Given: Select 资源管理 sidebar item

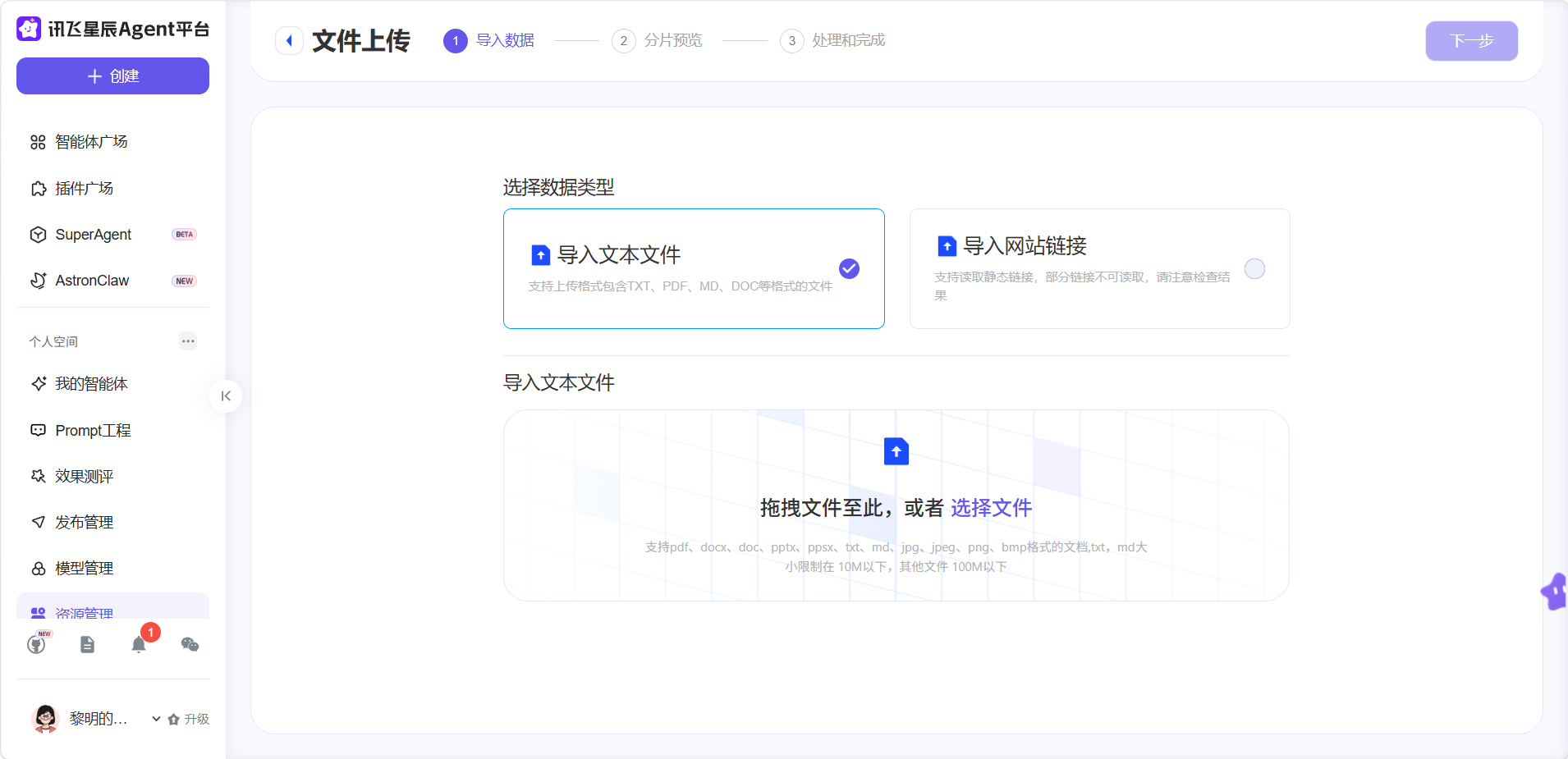Looking at the screenshot, I should tap(112, 607).
